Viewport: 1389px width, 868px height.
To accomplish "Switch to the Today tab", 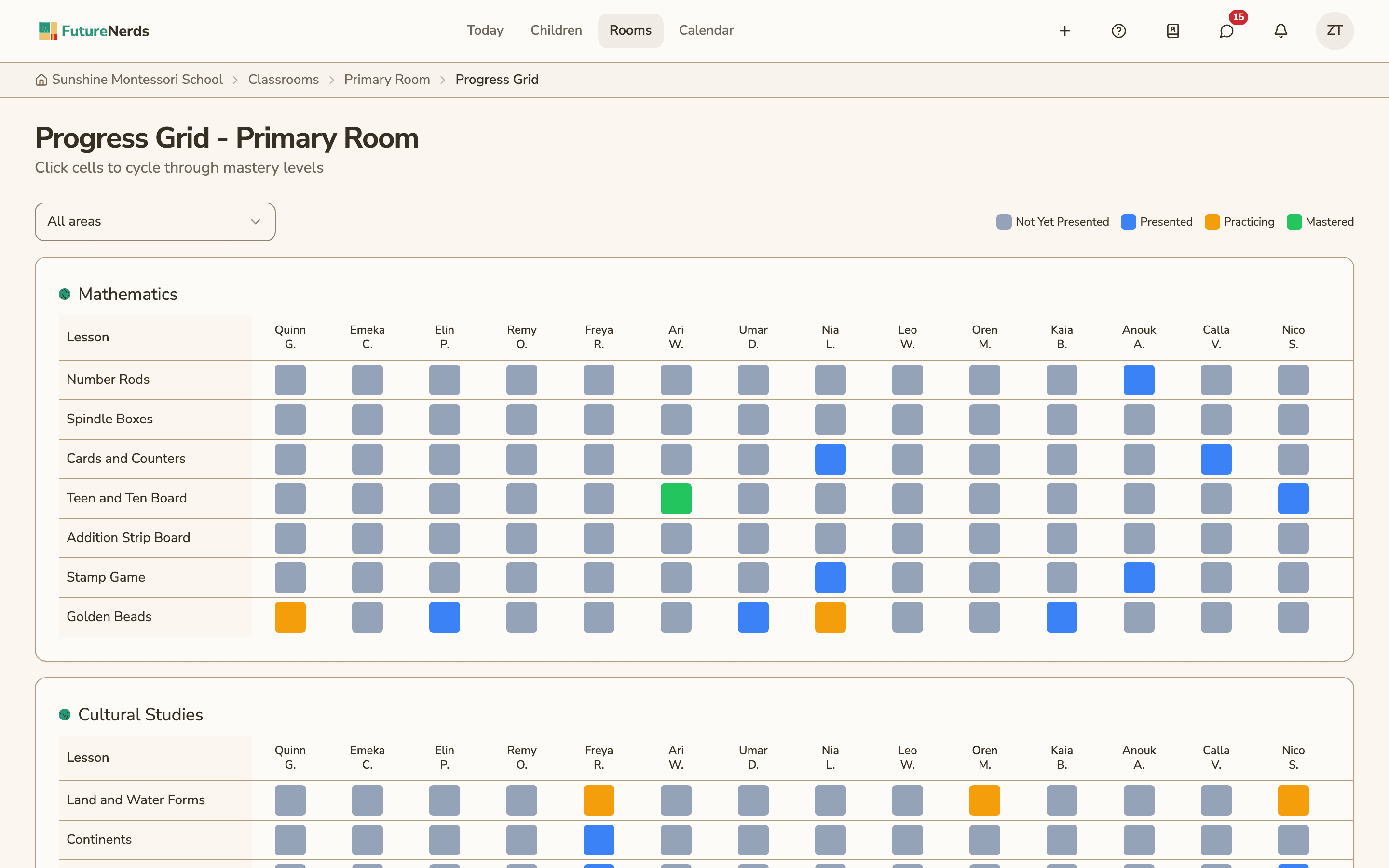I will (485, 30).
